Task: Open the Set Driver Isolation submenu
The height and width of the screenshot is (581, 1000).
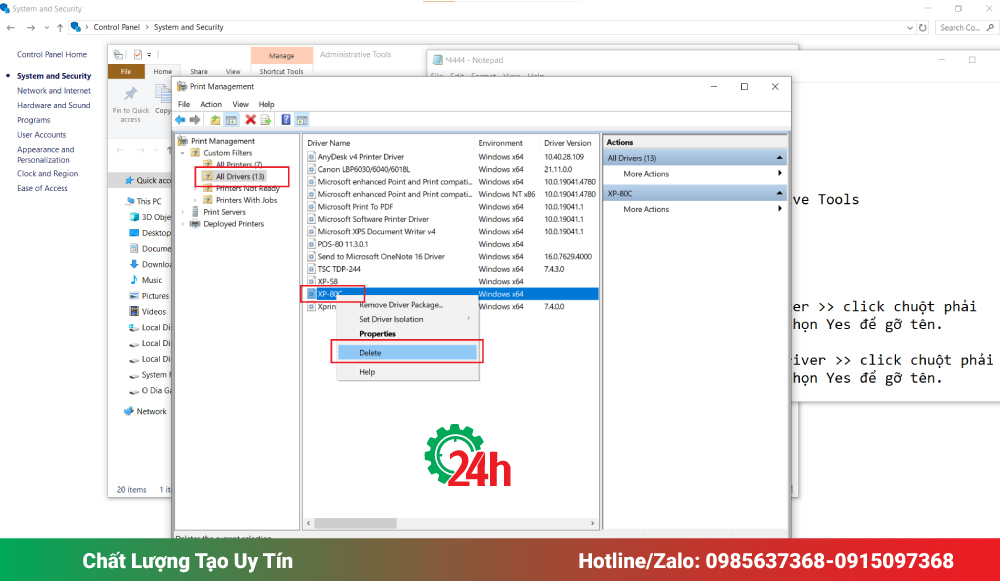Action: click(408, 319)
